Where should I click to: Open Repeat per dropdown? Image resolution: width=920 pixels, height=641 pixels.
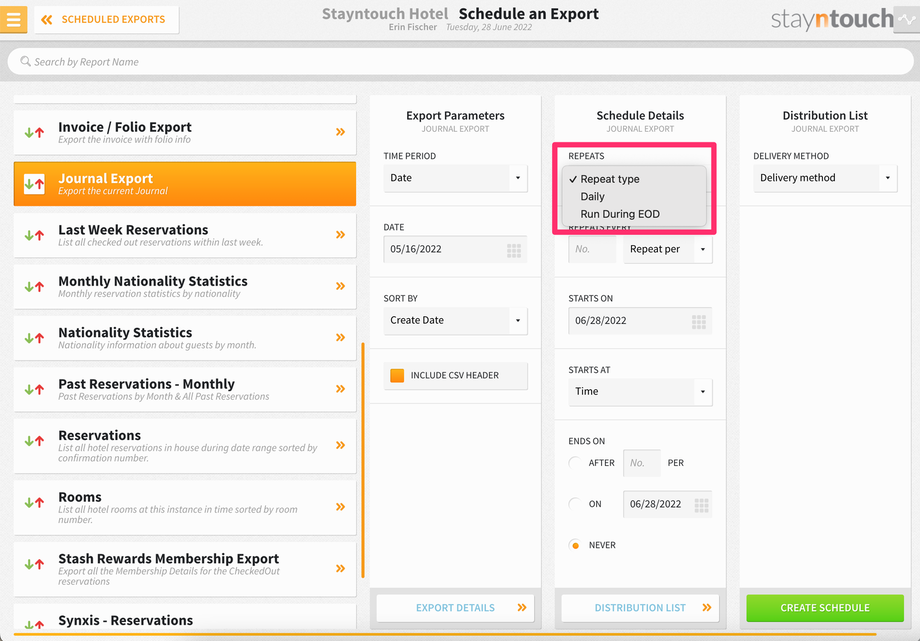point(668,249)
